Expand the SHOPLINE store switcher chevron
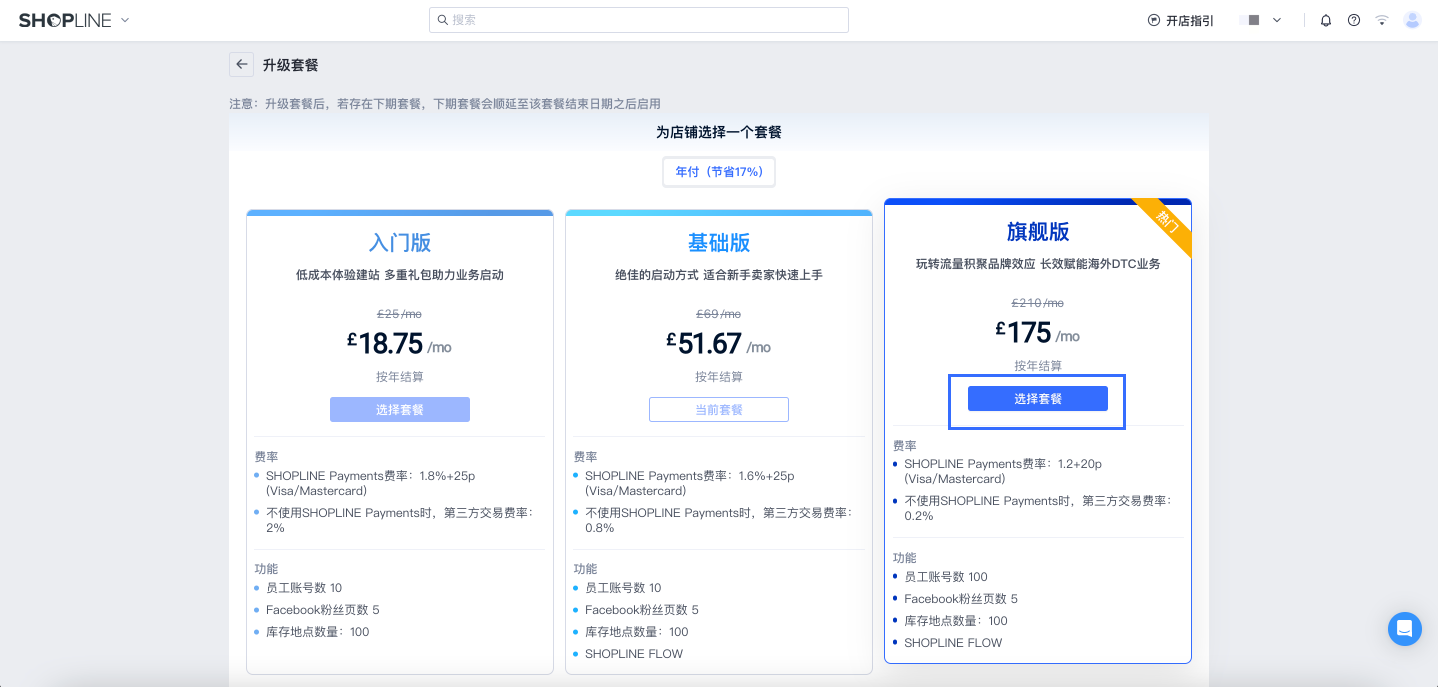Screen dimensions: 1438x687 (x=125, y=20)
